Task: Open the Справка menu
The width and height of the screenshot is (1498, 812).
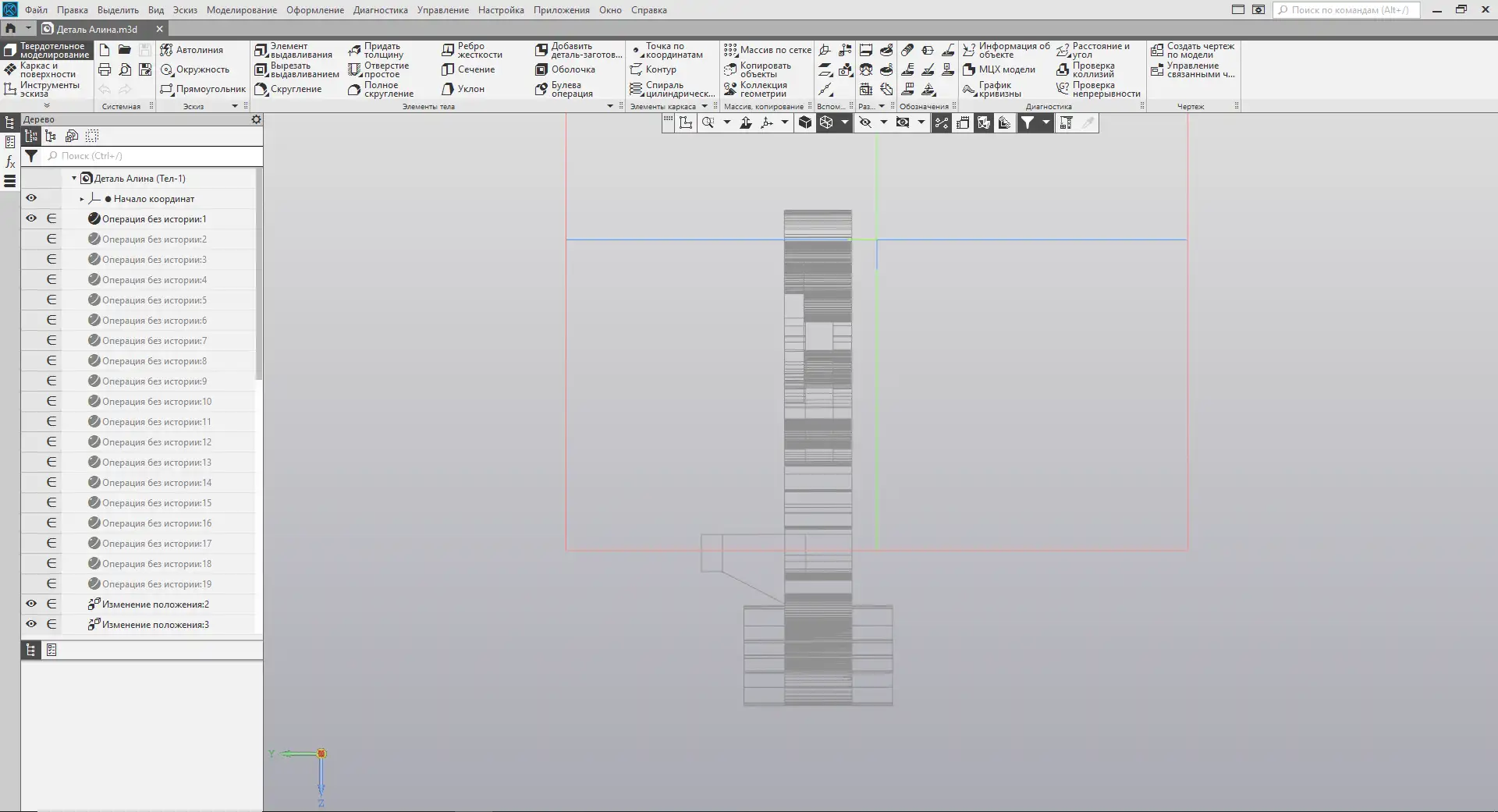Action: (649, 10)
